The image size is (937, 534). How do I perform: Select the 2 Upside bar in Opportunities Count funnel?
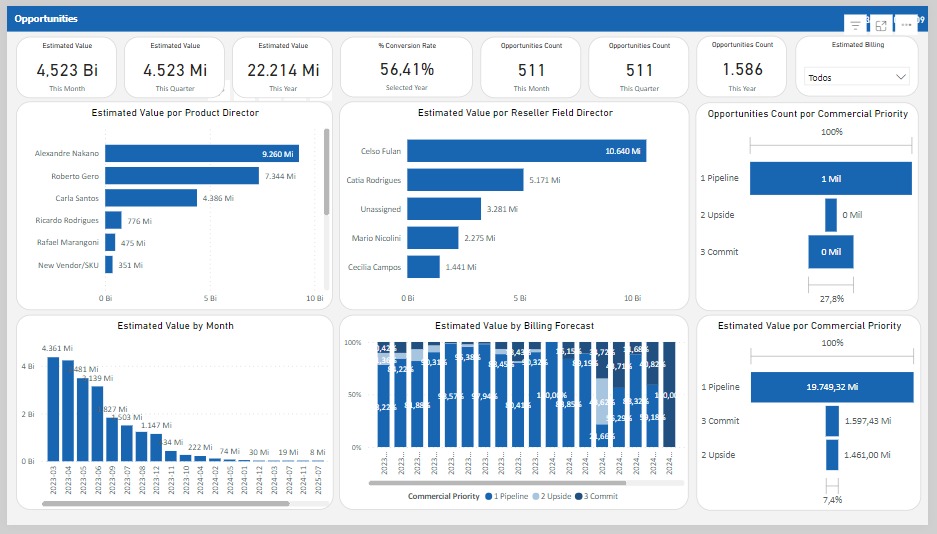click(831, 215)
